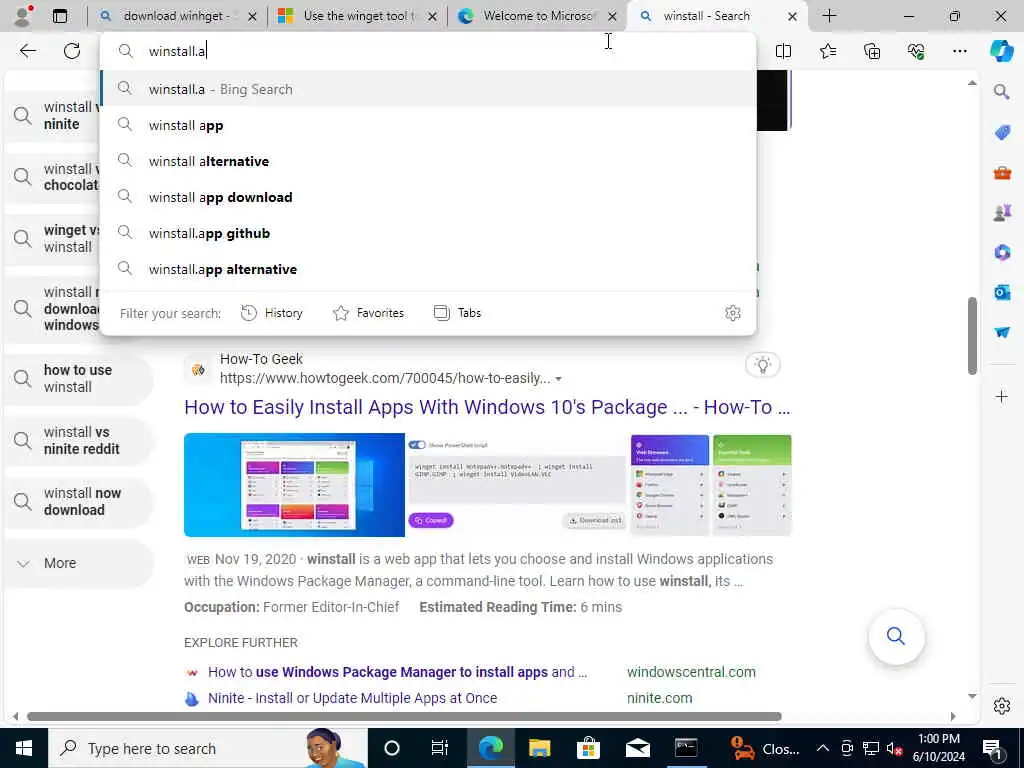The width and height of the screenshot is (1024, 768).
Task: Click the horizontal page scrollbar thumb
Action: (404, 716)
